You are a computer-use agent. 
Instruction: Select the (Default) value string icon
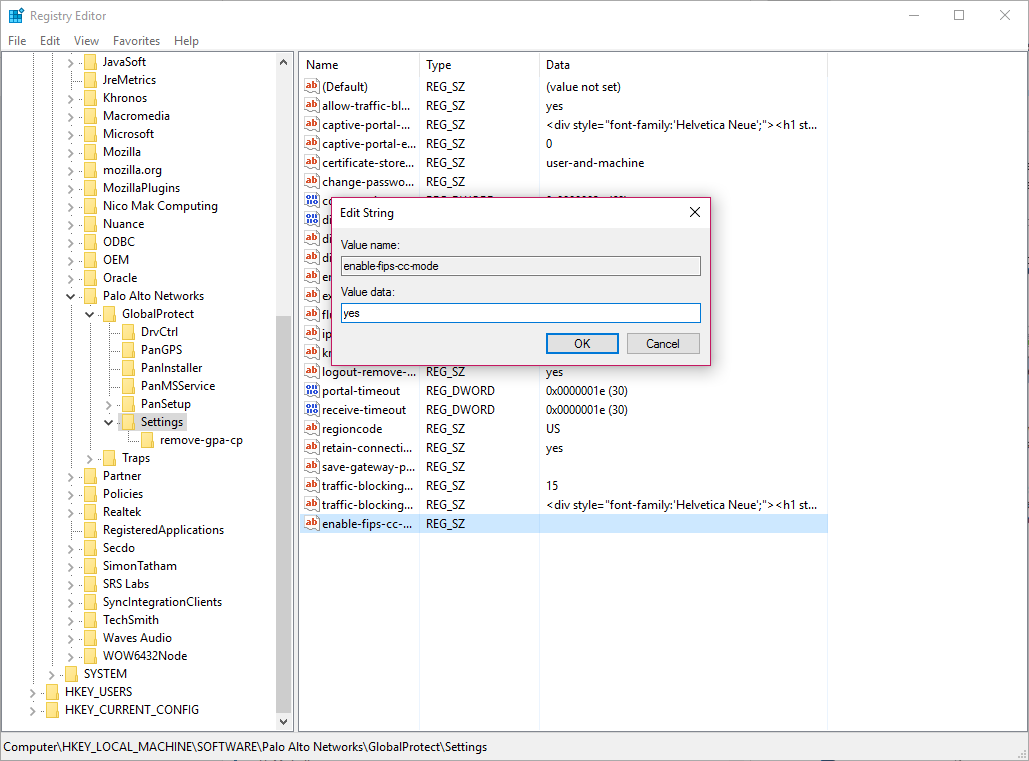(x=311, y=87)
